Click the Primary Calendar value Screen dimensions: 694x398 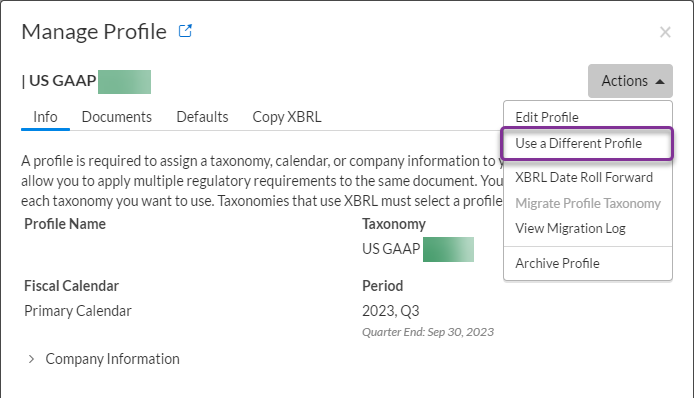(78, 311)
